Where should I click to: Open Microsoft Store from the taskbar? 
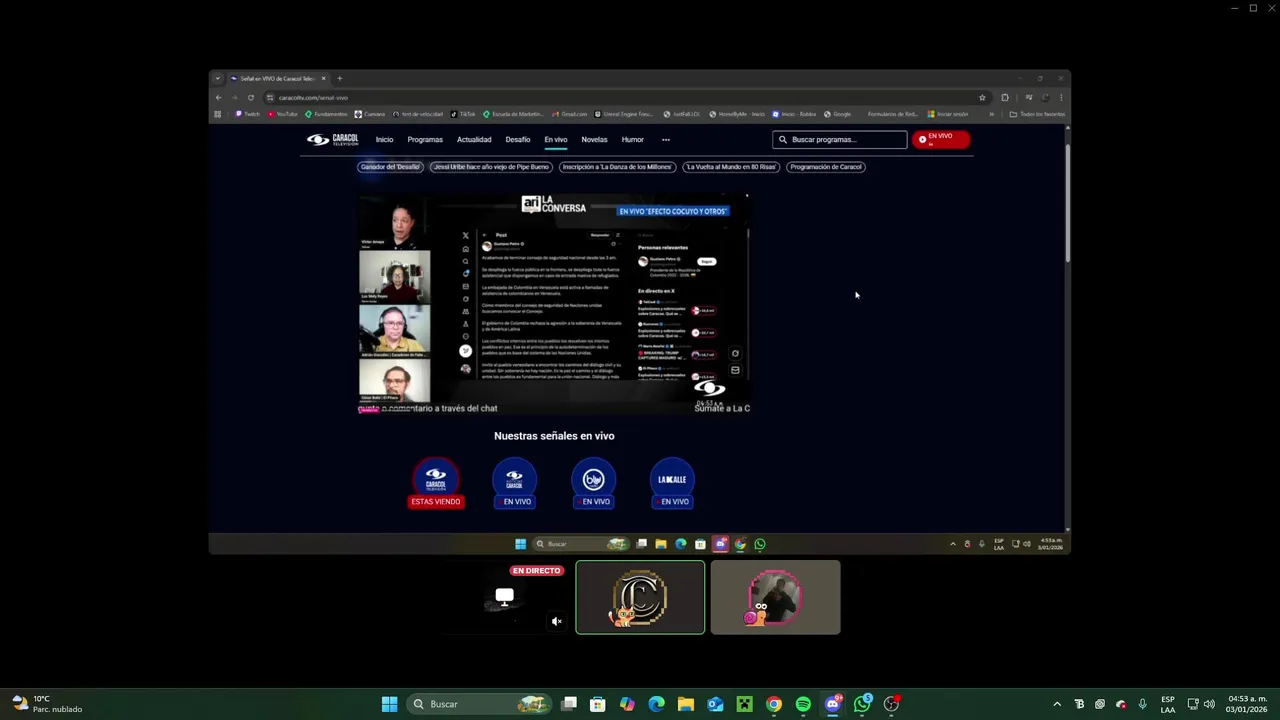pyautogui.click(x=598, y=704)
